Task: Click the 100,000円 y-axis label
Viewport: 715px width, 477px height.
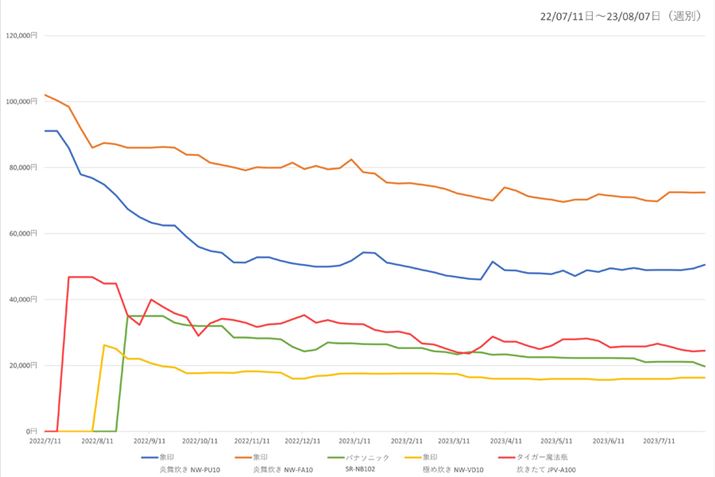Action: [21, 101]
